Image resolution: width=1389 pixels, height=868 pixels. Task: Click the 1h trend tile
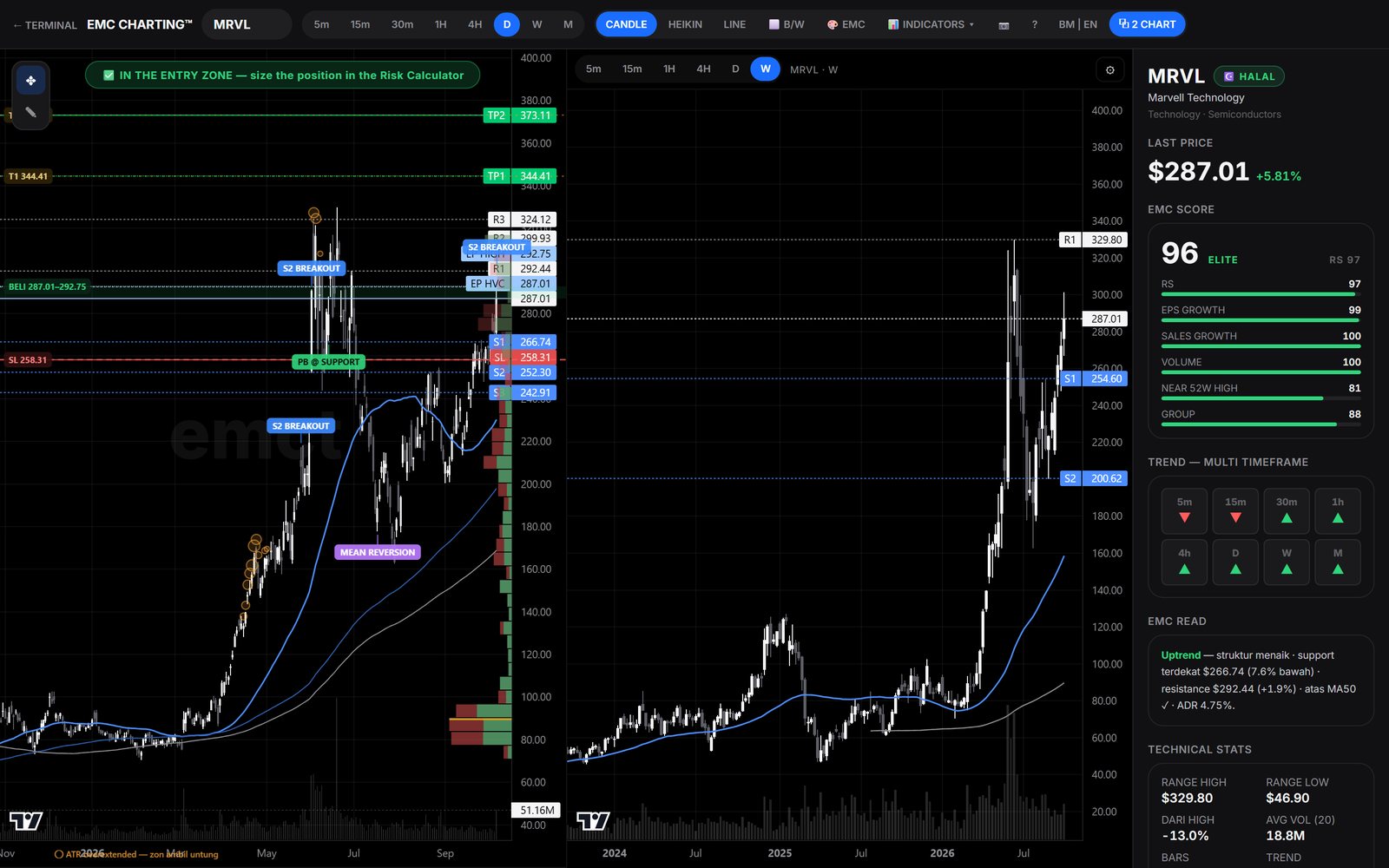(x=1338, y=510)
